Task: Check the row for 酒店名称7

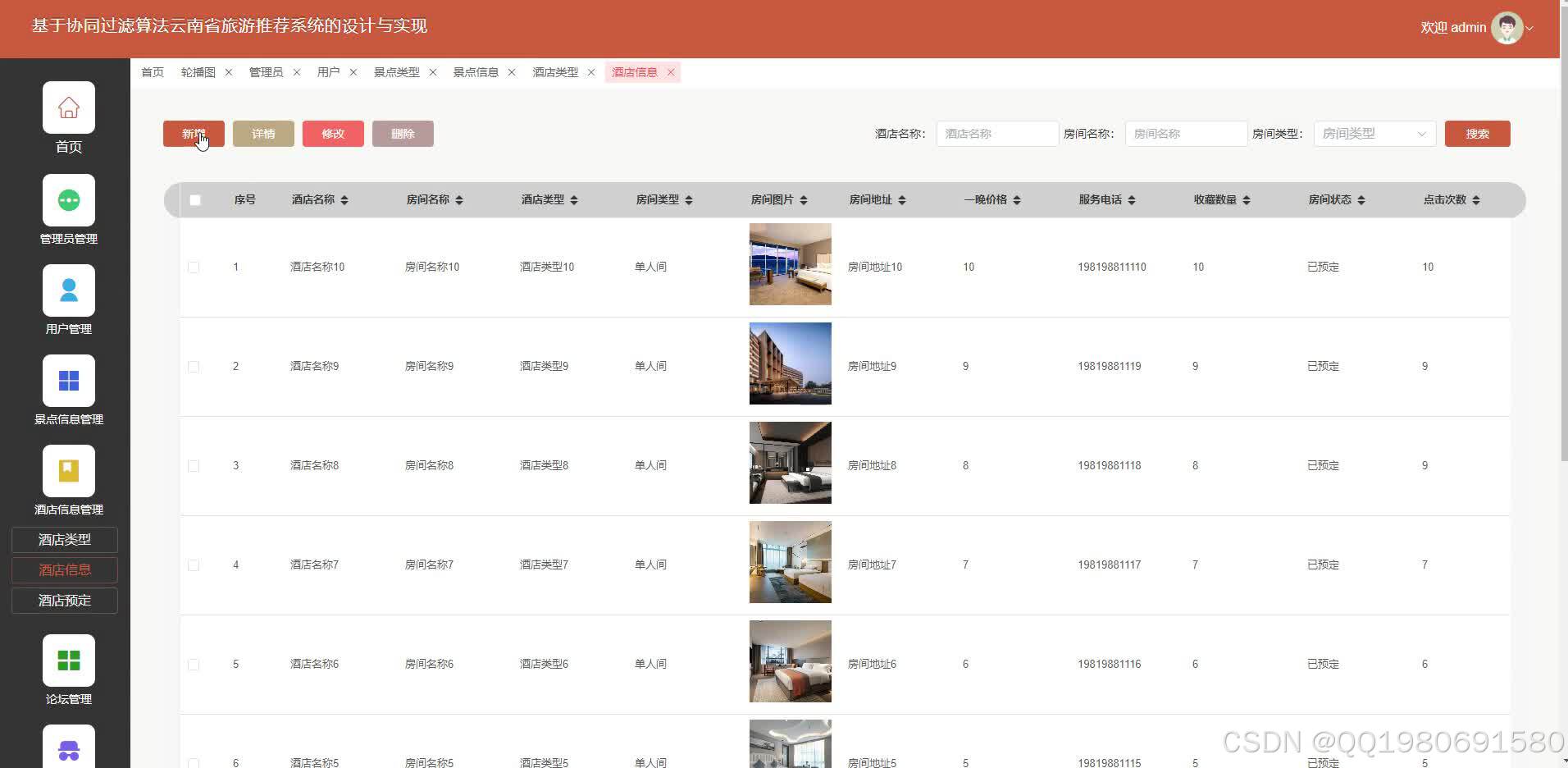Action: (194, 565)
